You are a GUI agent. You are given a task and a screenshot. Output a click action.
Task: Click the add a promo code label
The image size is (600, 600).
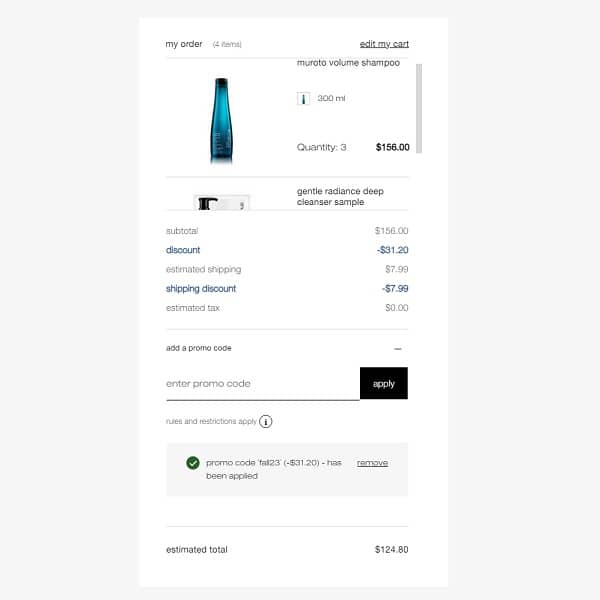click(x=199, y=348)
